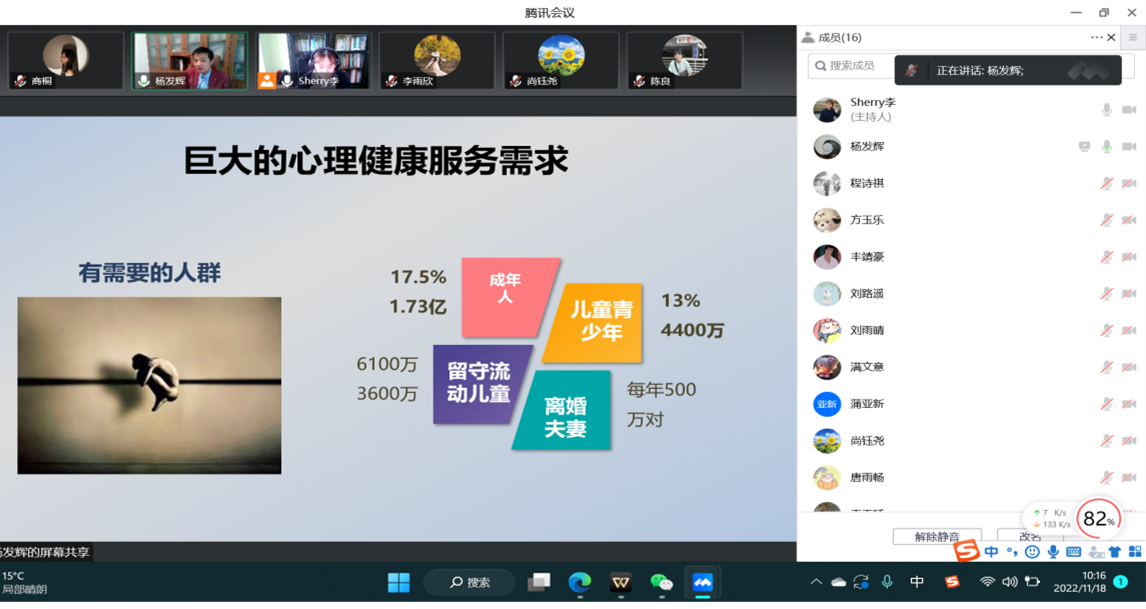Click the 解除静音 button
1146x609 pixels.
(937, 537)
